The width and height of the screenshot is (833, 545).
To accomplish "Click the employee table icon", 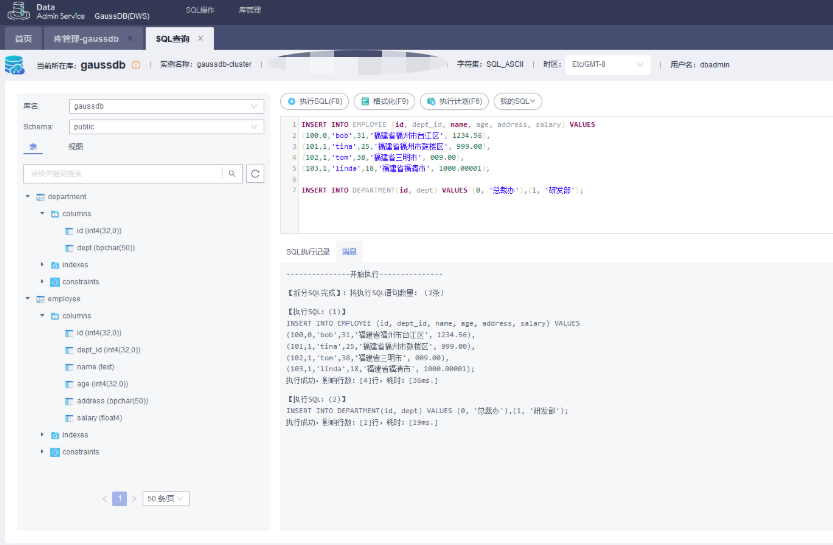I will [x=40, y=299].
